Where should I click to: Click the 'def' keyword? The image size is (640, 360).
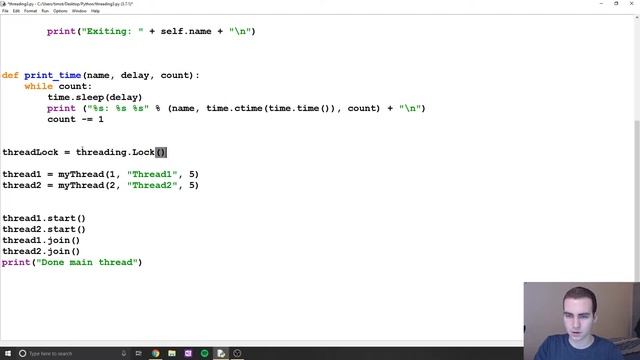(x=10, y=75)
